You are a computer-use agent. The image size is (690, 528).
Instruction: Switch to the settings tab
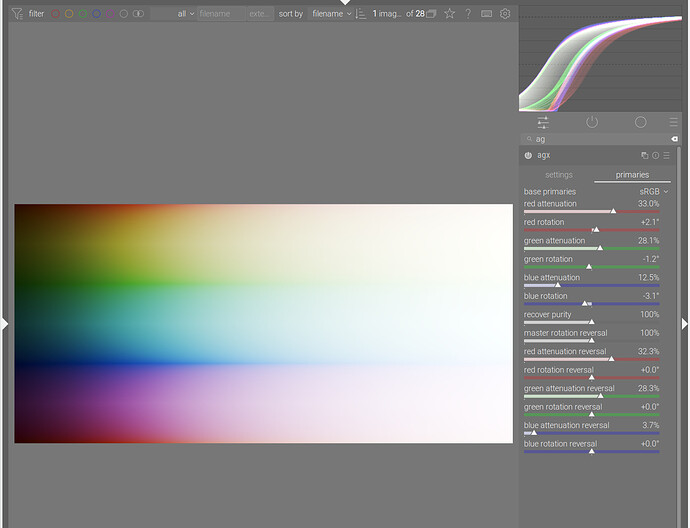pyautogui.click(x=559, y=175)
